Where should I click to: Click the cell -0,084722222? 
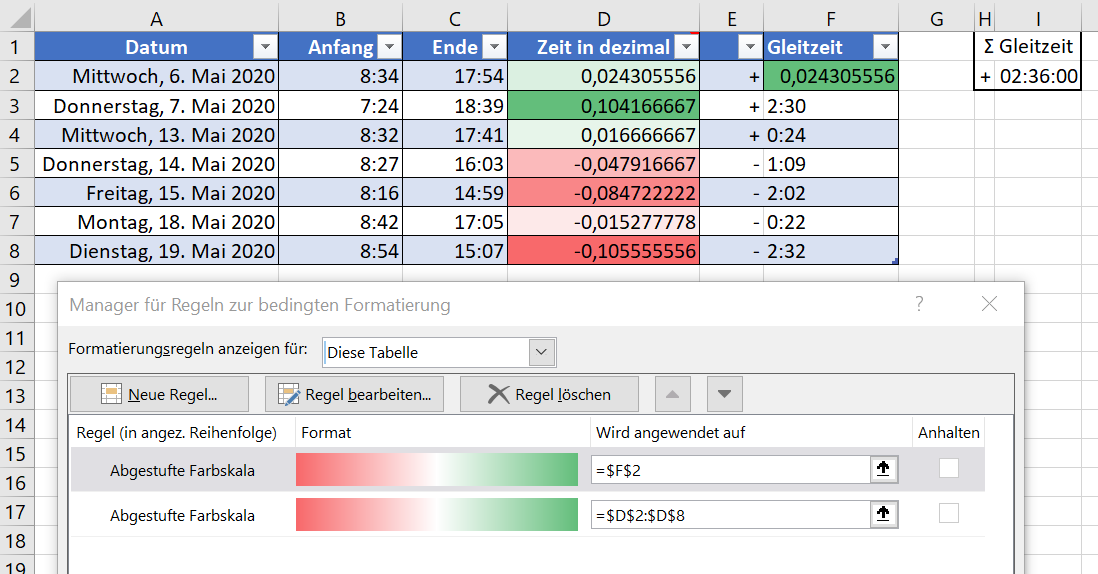604,192
